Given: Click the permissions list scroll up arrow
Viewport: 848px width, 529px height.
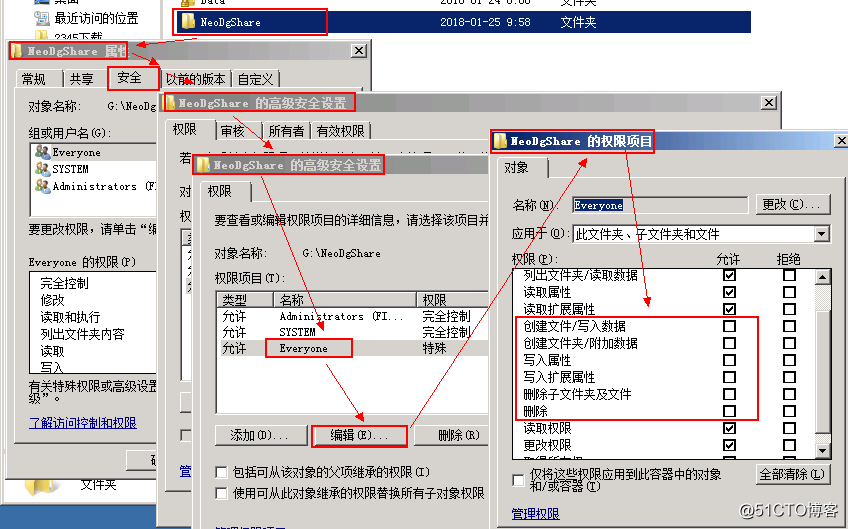Looking at the screenshot, I should click(x=823, y=277).
